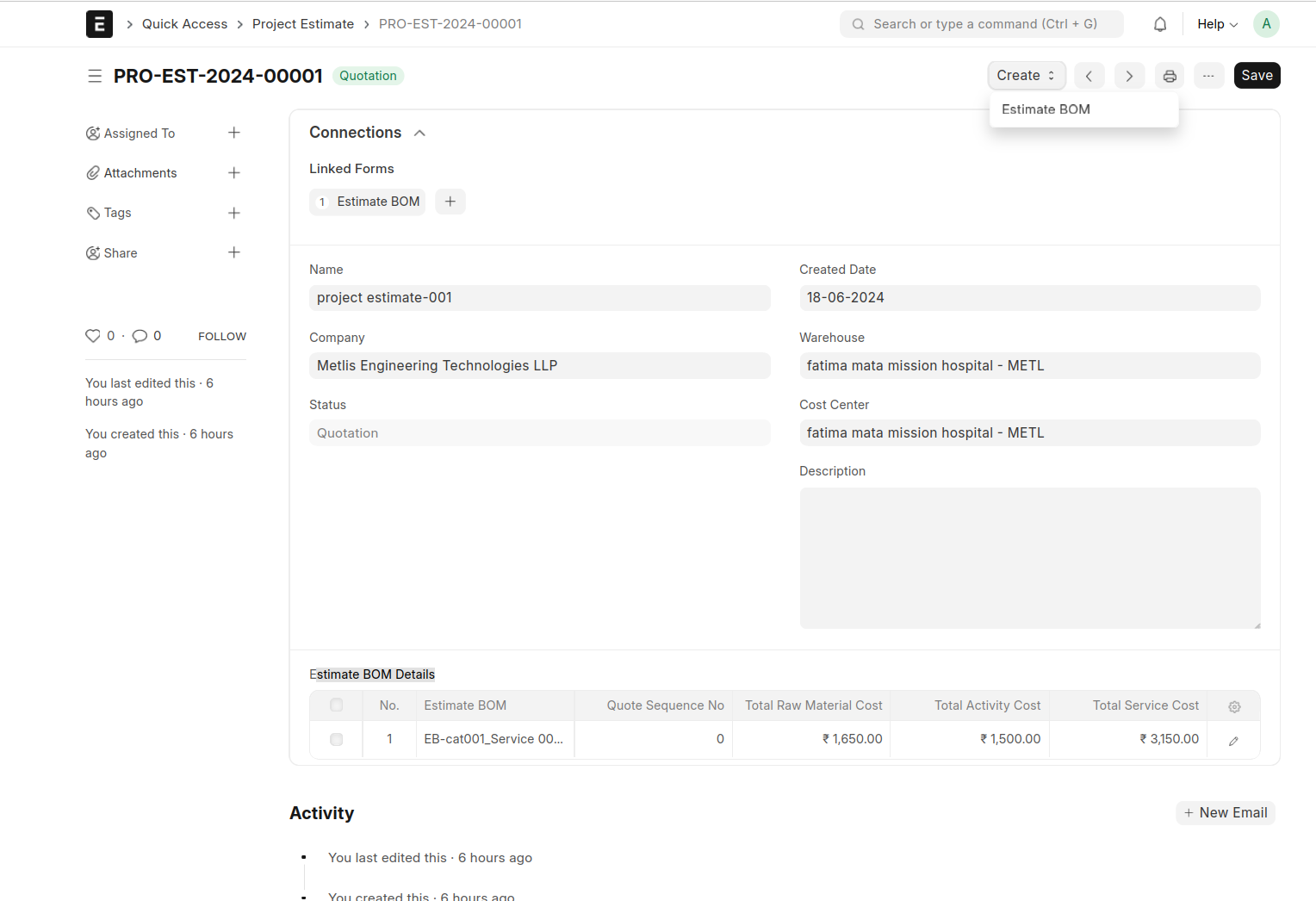The height and width of the screenshot is (901, 1316).
Task: Open the Project Estimate breadcrumb link
Action: tap(303, 24)
